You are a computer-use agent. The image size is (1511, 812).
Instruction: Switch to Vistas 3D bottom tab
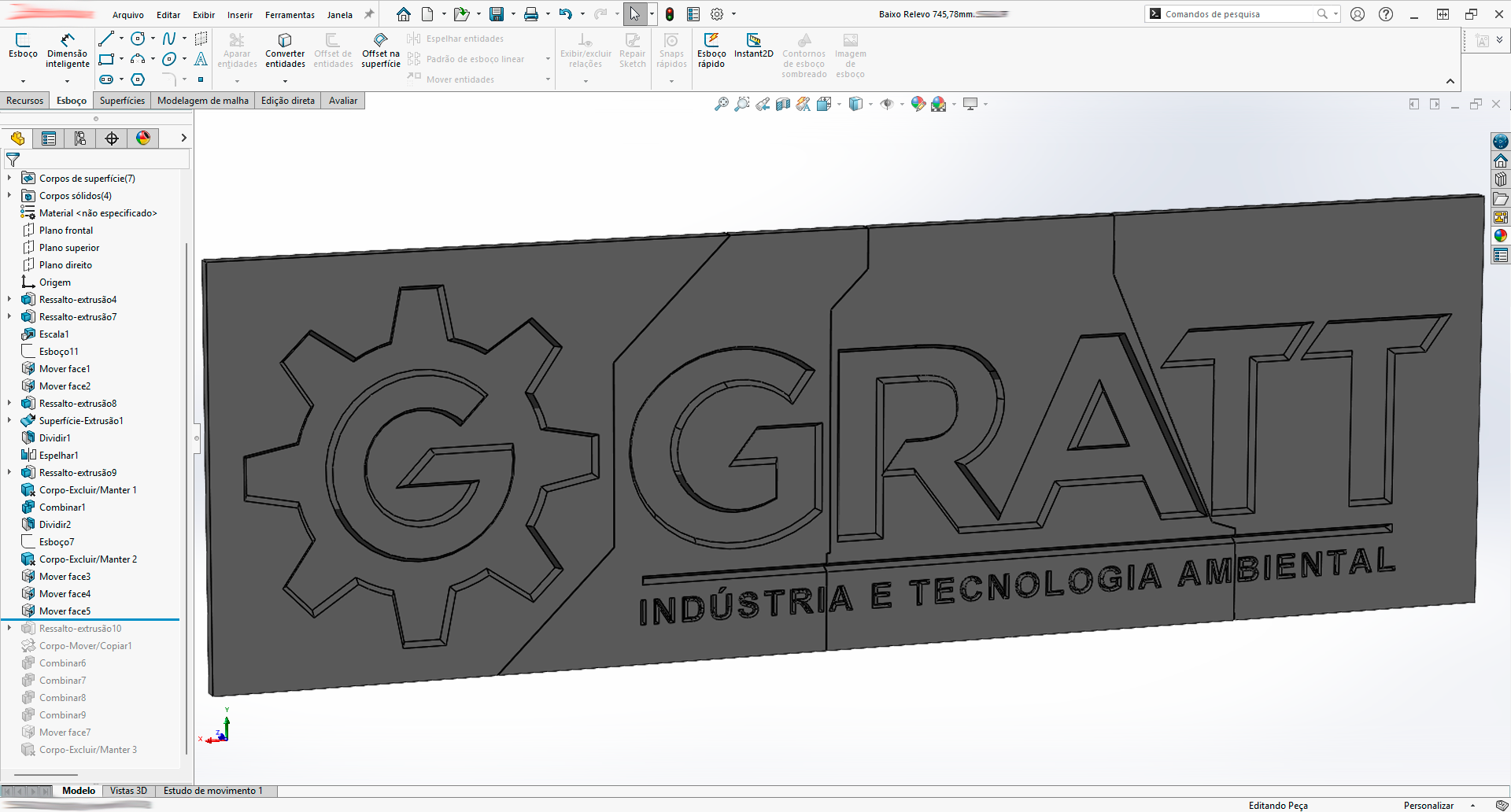pos(128,791)
